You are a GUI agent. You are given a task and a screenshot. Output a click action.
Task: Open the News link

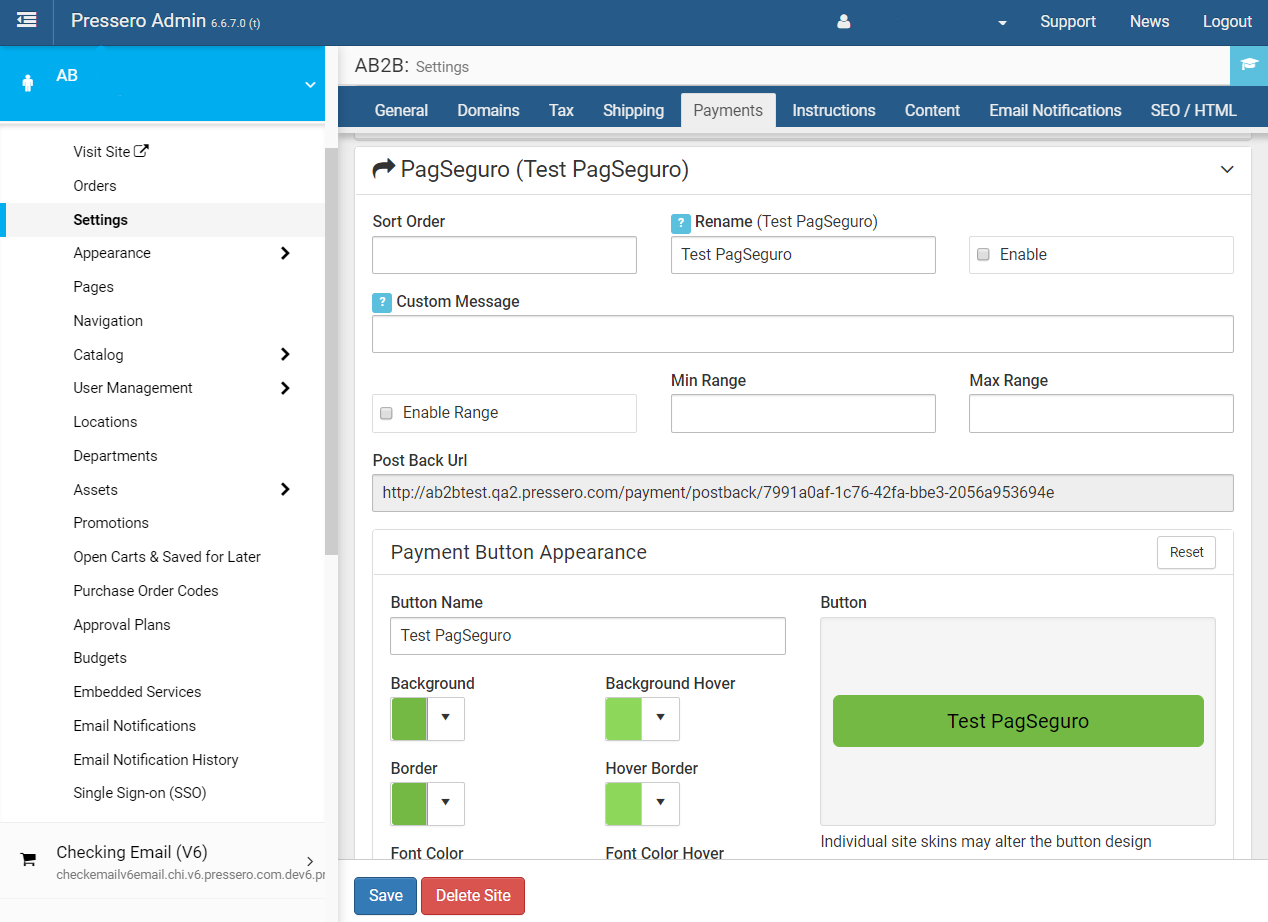[x=1149, y=22]
